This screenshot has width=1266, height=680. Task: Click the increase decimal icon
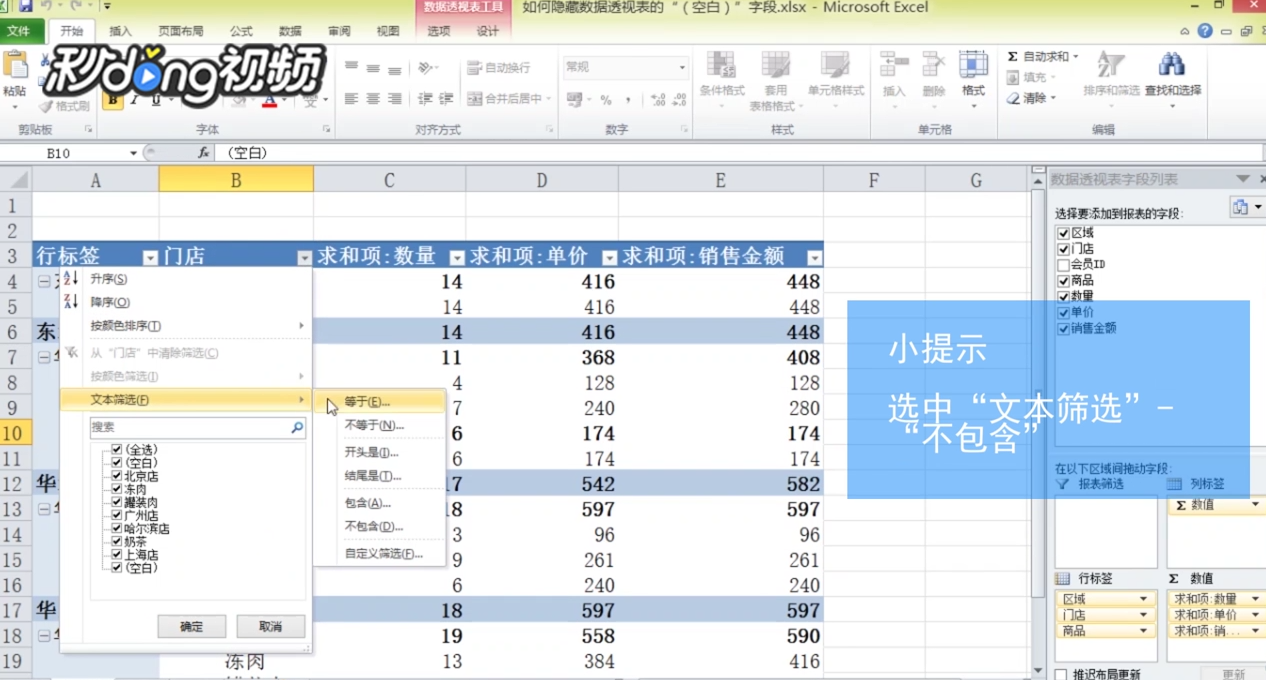coord(657,100)
